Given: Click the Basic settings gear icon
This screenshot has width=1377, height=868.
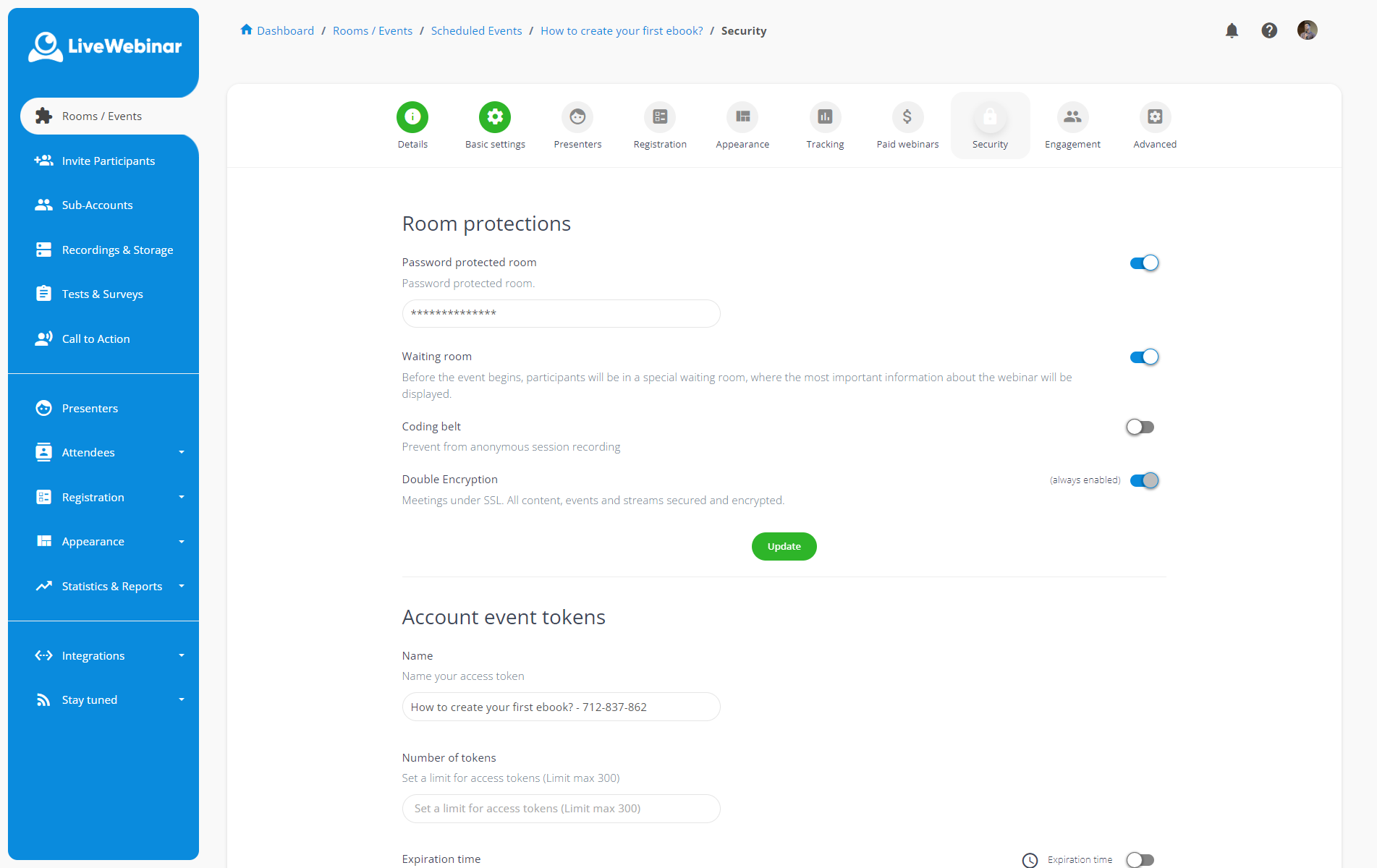Looking at the screenshot, I should (x=495, y=117).
